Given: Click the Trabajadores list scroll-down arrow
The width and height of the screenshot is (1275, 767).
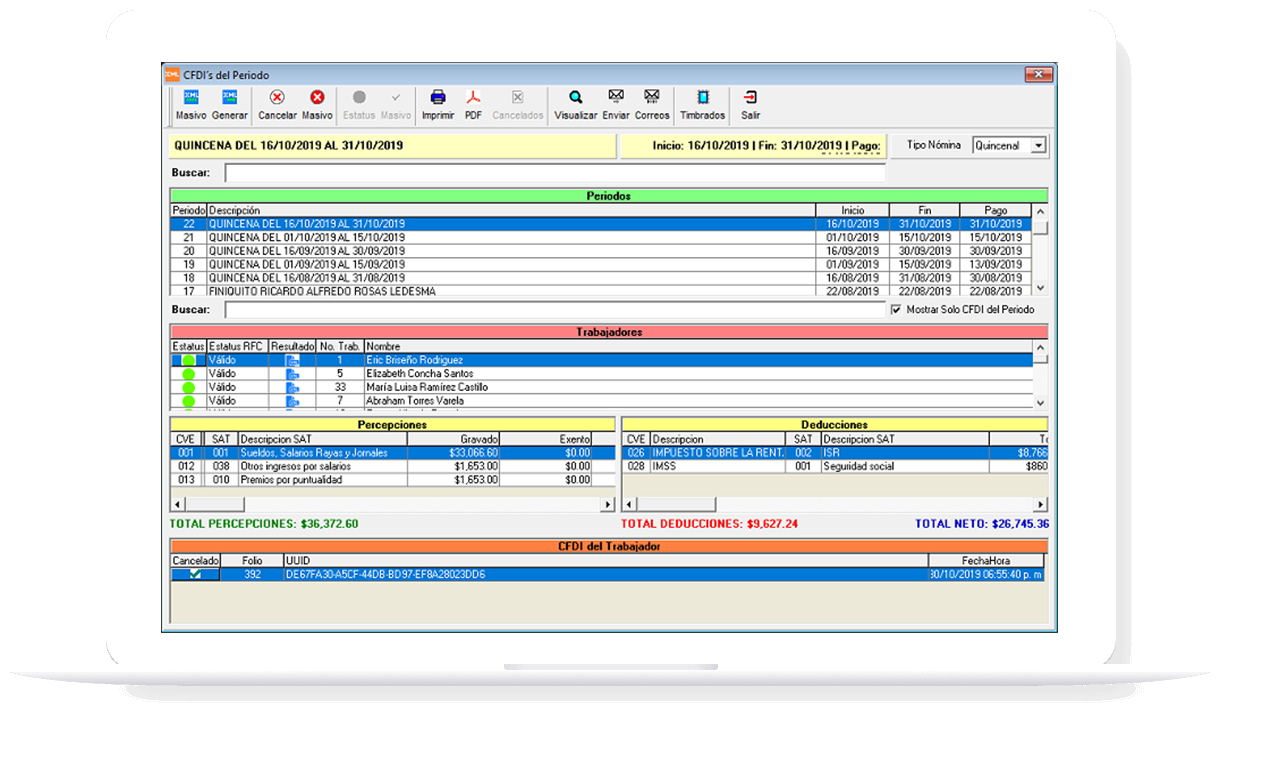Looking at the screenshot, I should point(1040,401).
